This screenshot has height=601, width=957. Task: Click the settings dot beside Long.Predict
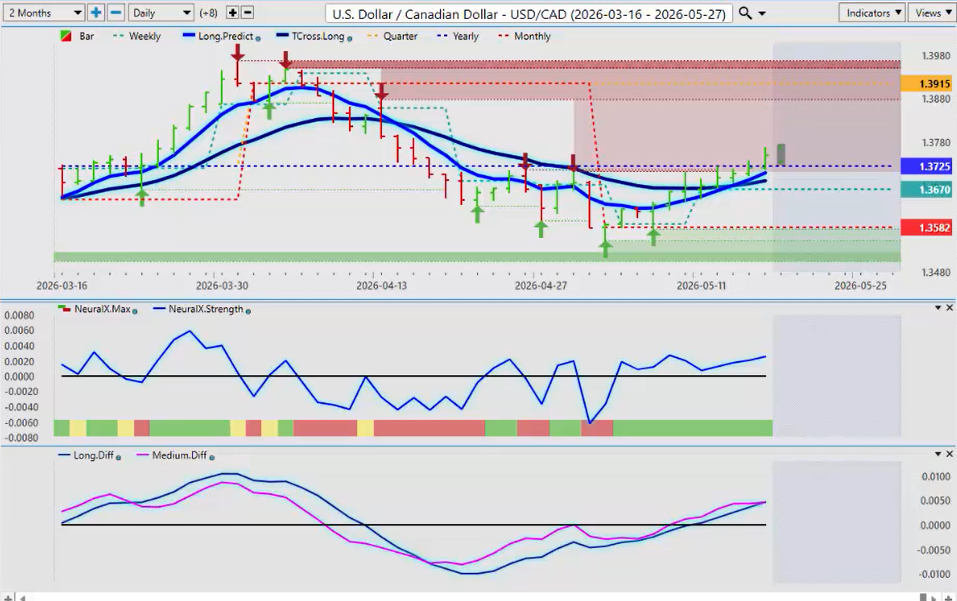tap(258, 38)
